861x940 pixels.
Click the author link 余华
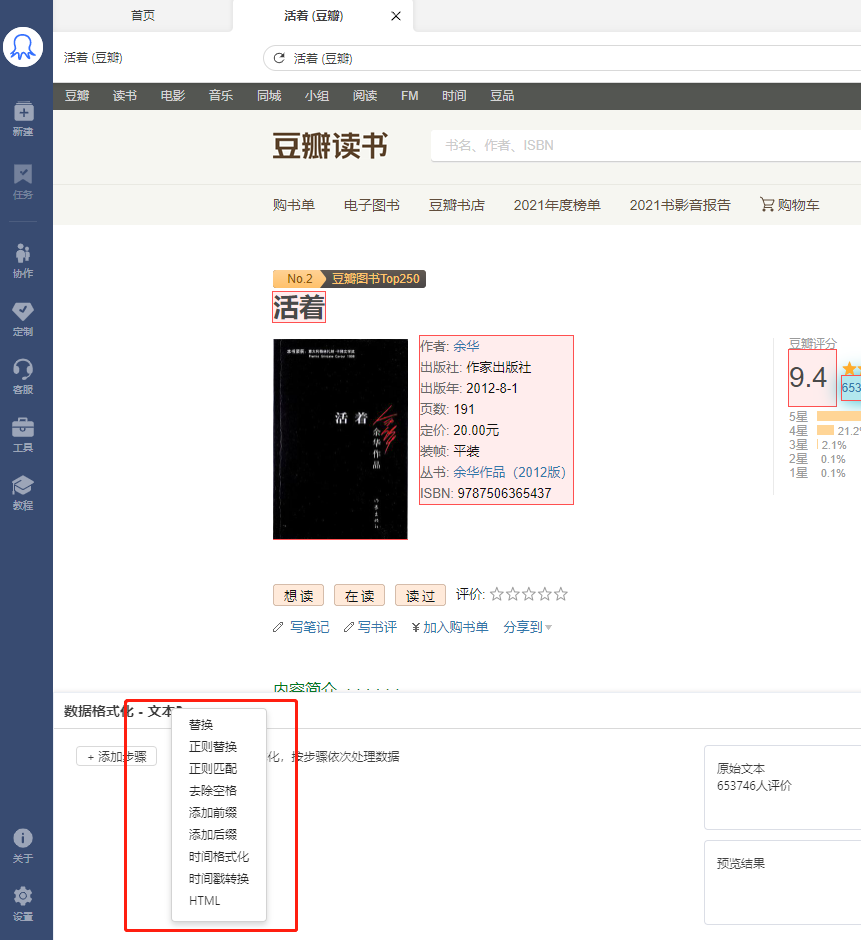point(466,346)
